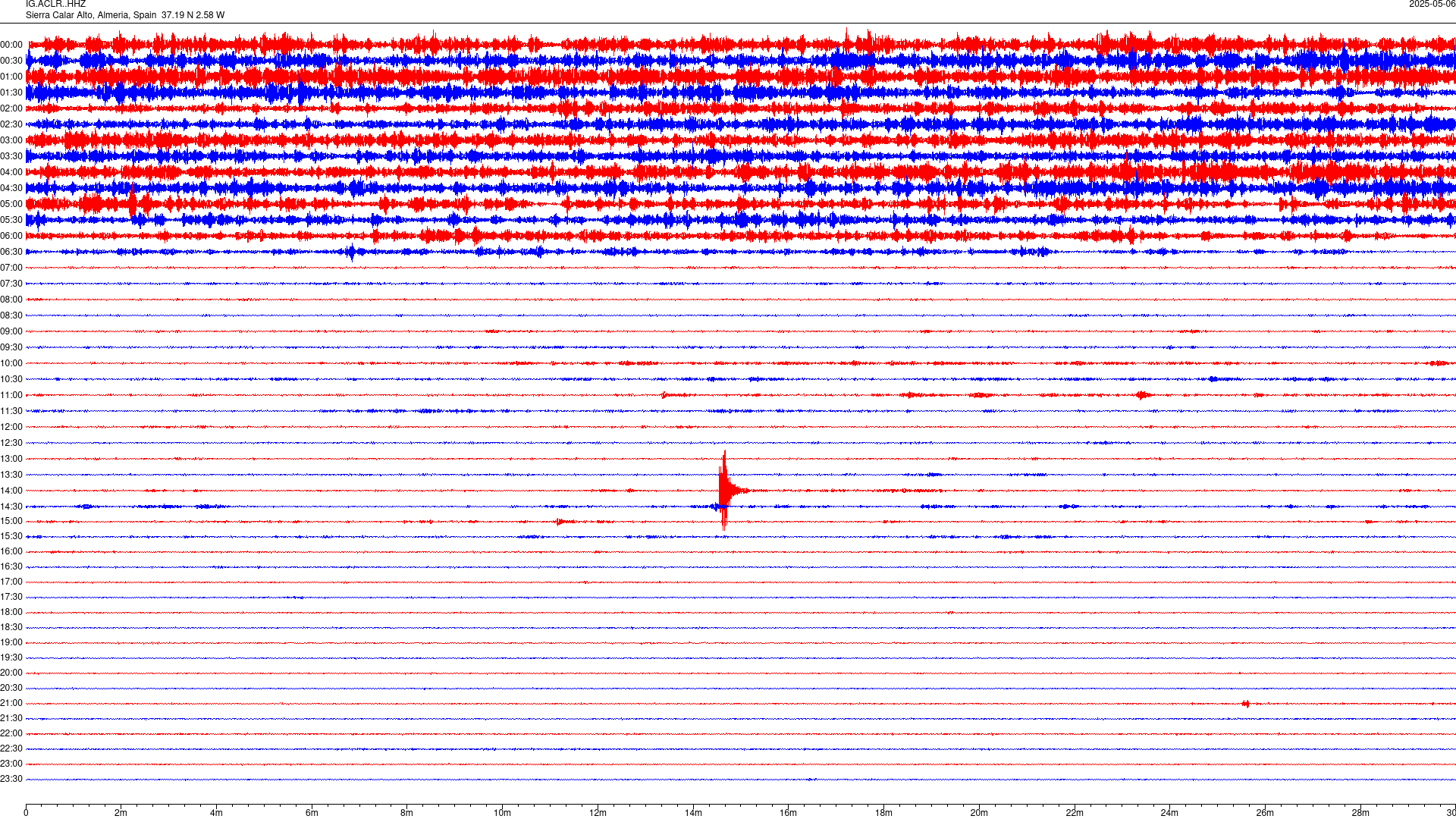Click the 16m tick label on the axis
Image resolution: width=1456 pixels, height=819 pixels.
[789, 813]
